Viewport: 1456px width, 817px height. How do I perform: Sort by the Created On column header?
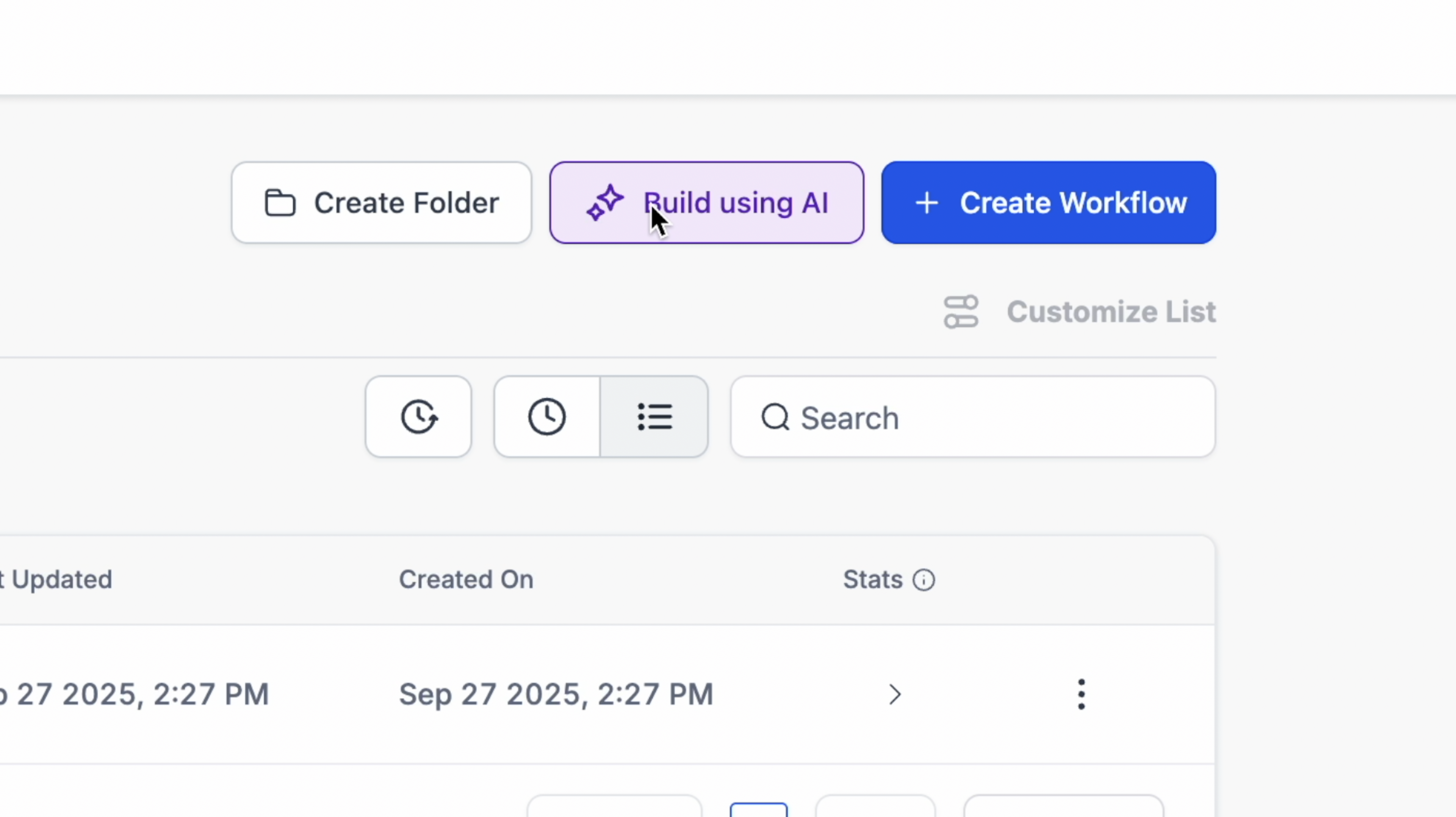[466, 580]
